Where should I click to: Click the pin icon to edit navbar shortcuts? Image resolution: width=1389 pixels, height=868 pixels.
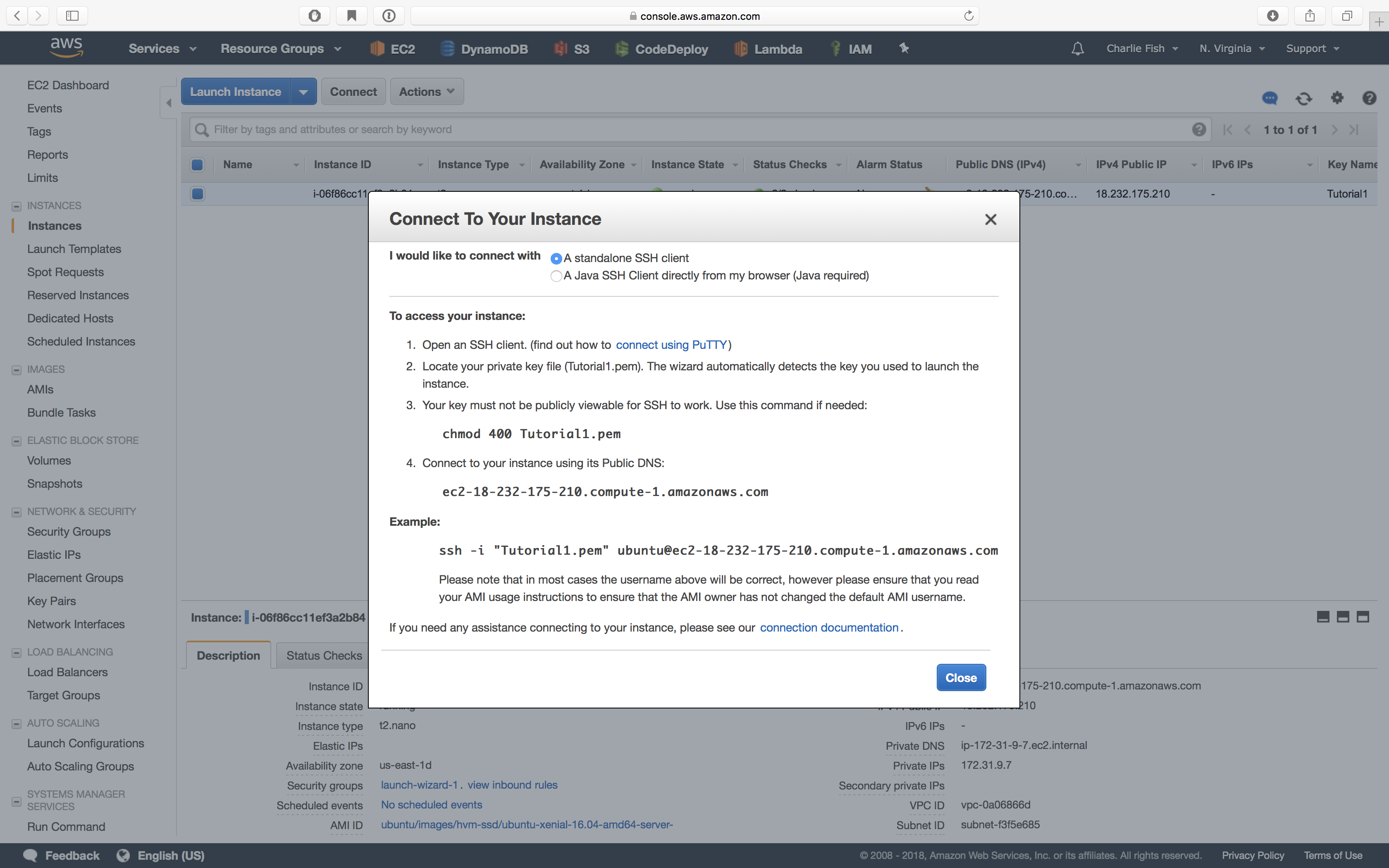click(903, 48)
